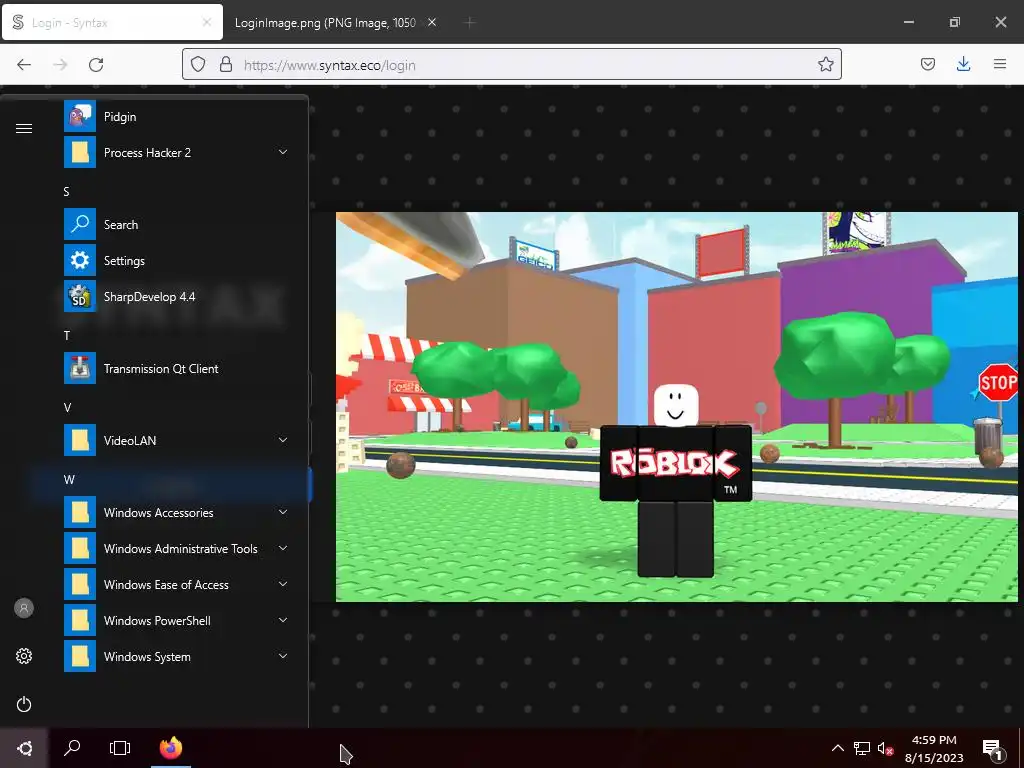The image size is (1024, 768).
Task: Reload the current page
Action: (96, 64)
